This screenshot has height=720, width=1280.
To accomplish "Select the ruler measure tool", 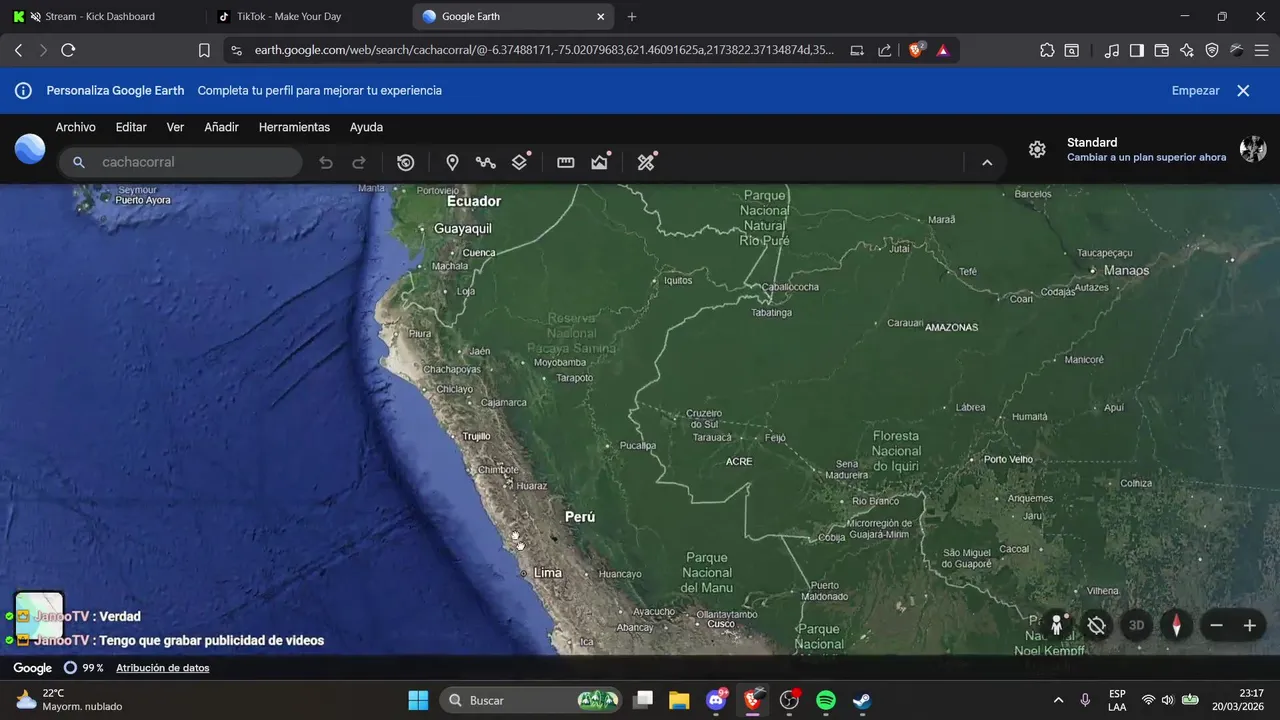I will click(565, 163).
